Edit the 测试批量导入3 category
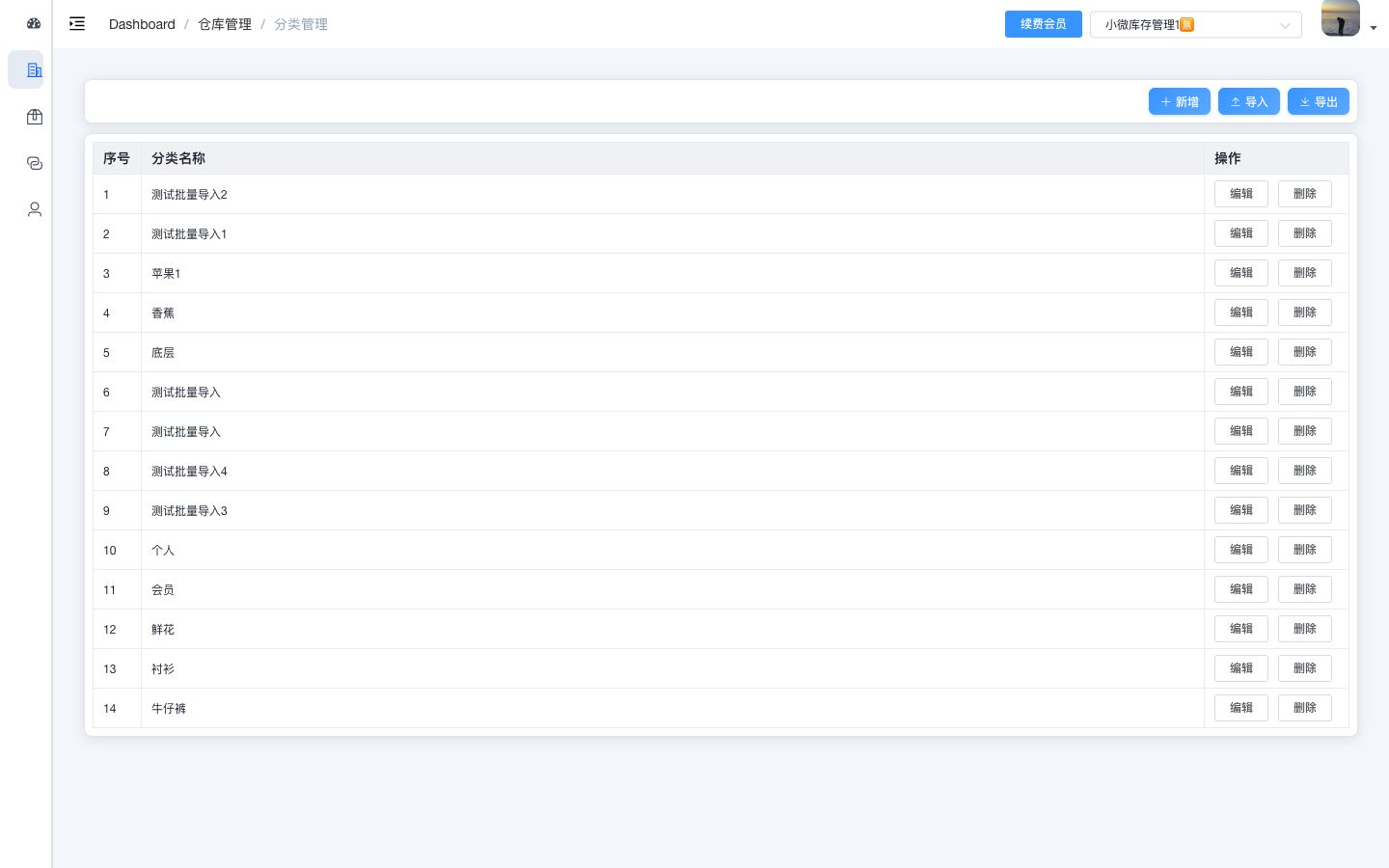 pyautogui.click(x=1241, y=510)
